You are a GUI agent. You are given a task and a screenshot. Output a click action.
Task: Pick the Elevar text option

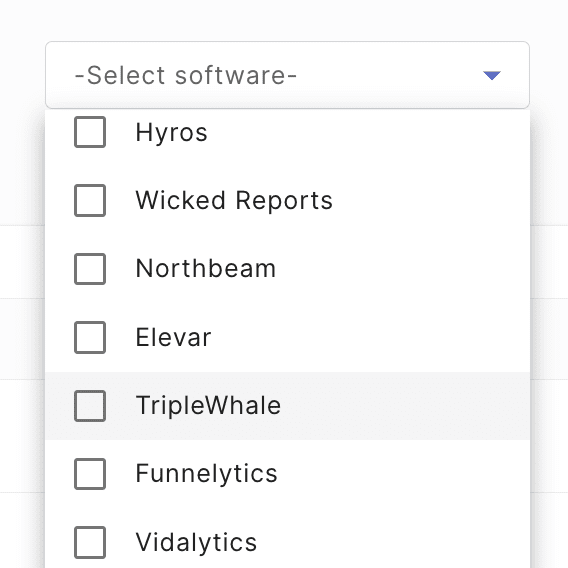[x=173, y=337]
